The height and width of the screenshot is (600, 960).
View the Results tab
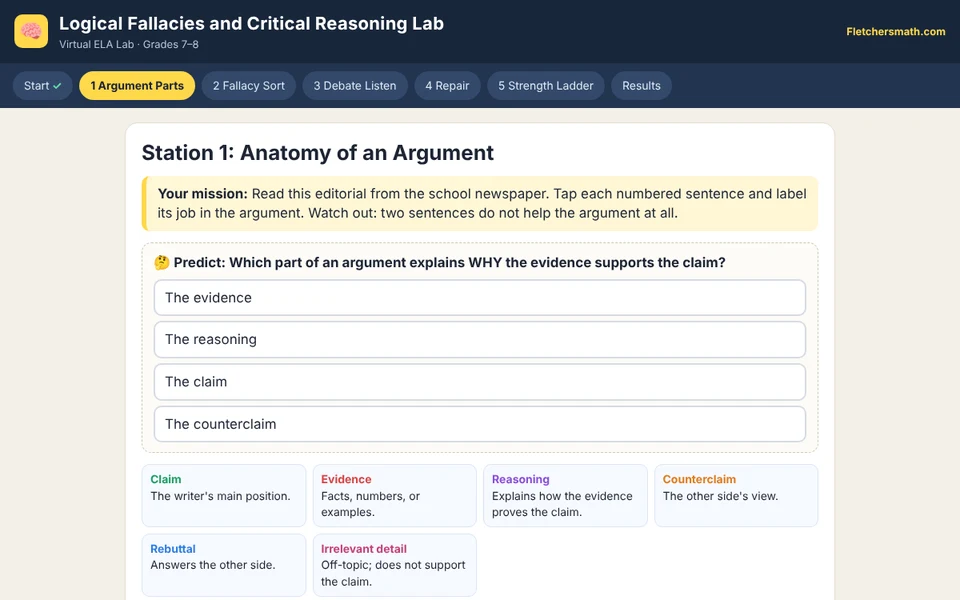[x=641, y=86]
